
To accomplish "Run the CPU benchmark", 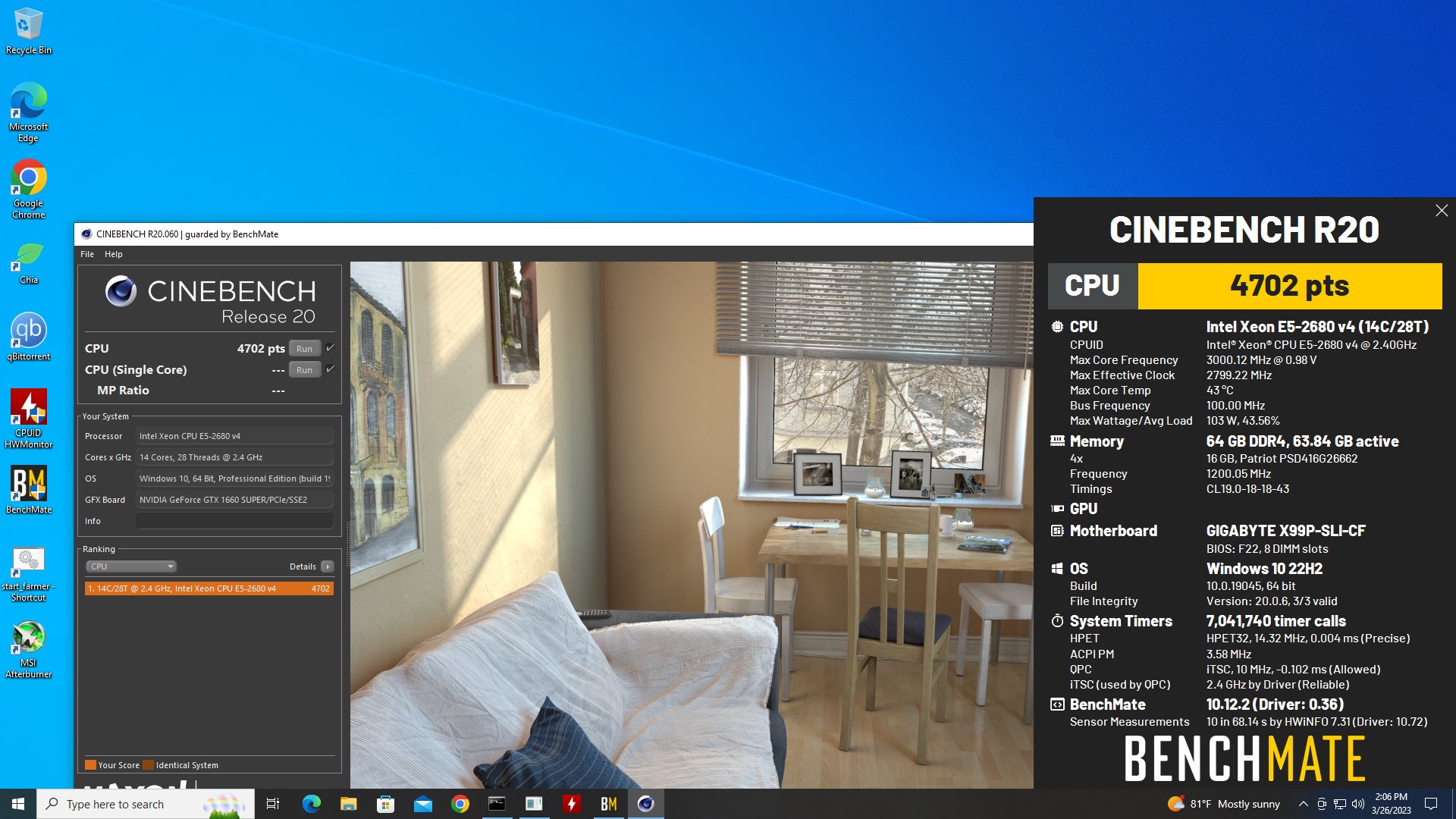I will pyautogui.click(x=305, y=349).
